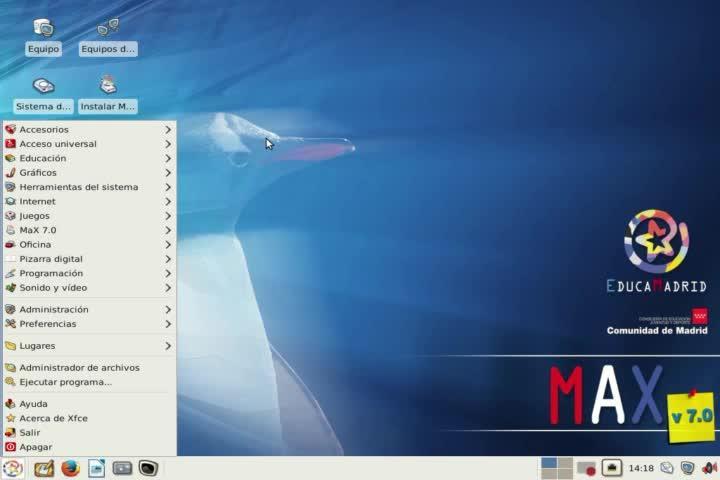The height and width of the screenshot is (480, 720).
Task: Open the network connection tray icon
Action: pos(612,468)
